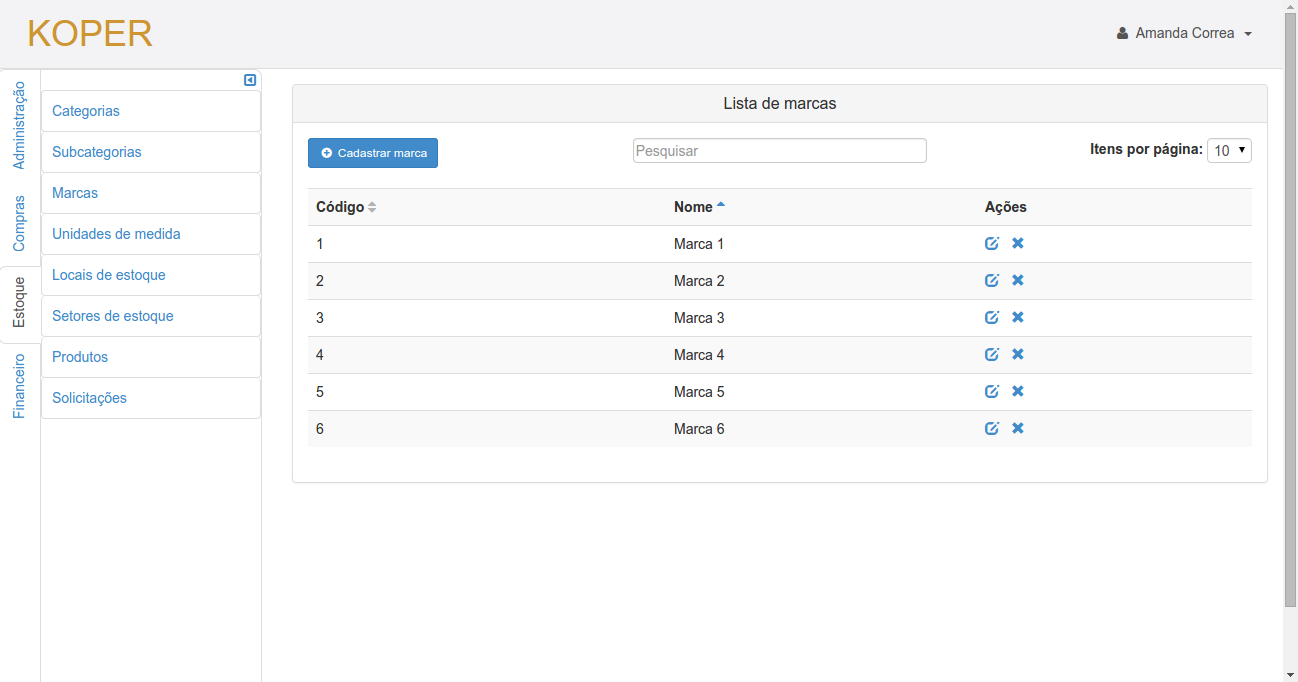Open the Financeiro vertical tab
Image resolution: width=1298 pixels, height=682 pixels.
19,385
